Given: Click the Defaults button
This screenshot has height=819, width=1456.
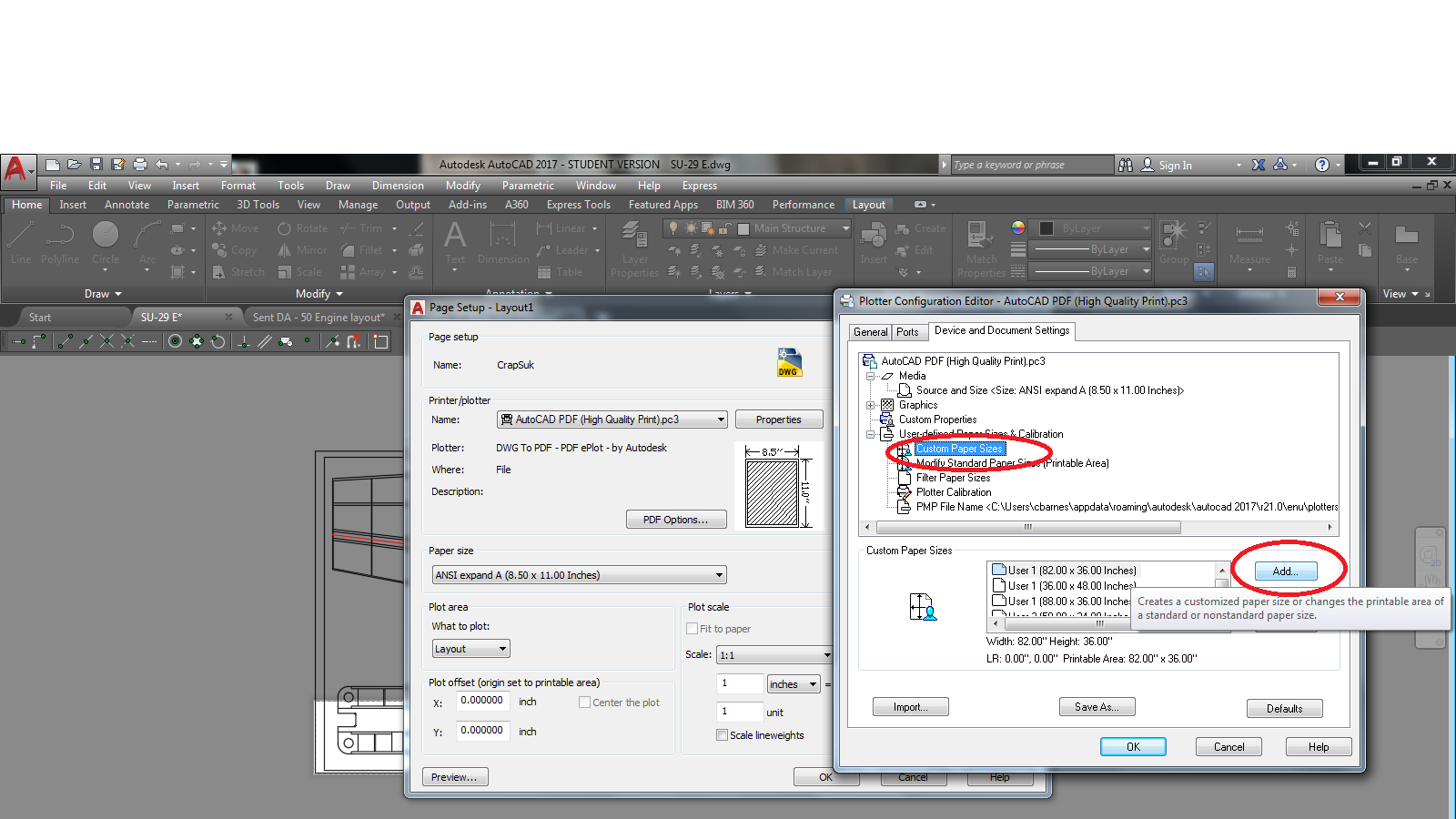Looking at the screenshot, I should point(1284,709).
